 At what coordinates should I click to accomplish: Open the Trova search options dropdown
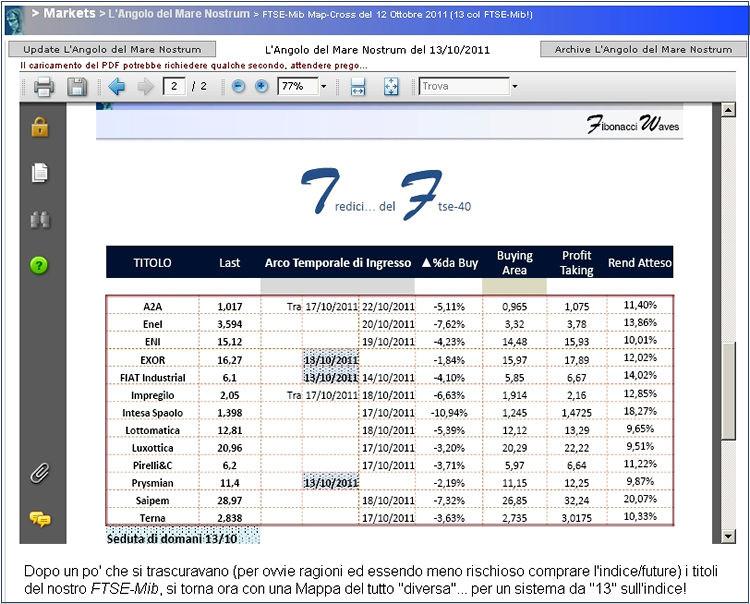click(515, 87)
